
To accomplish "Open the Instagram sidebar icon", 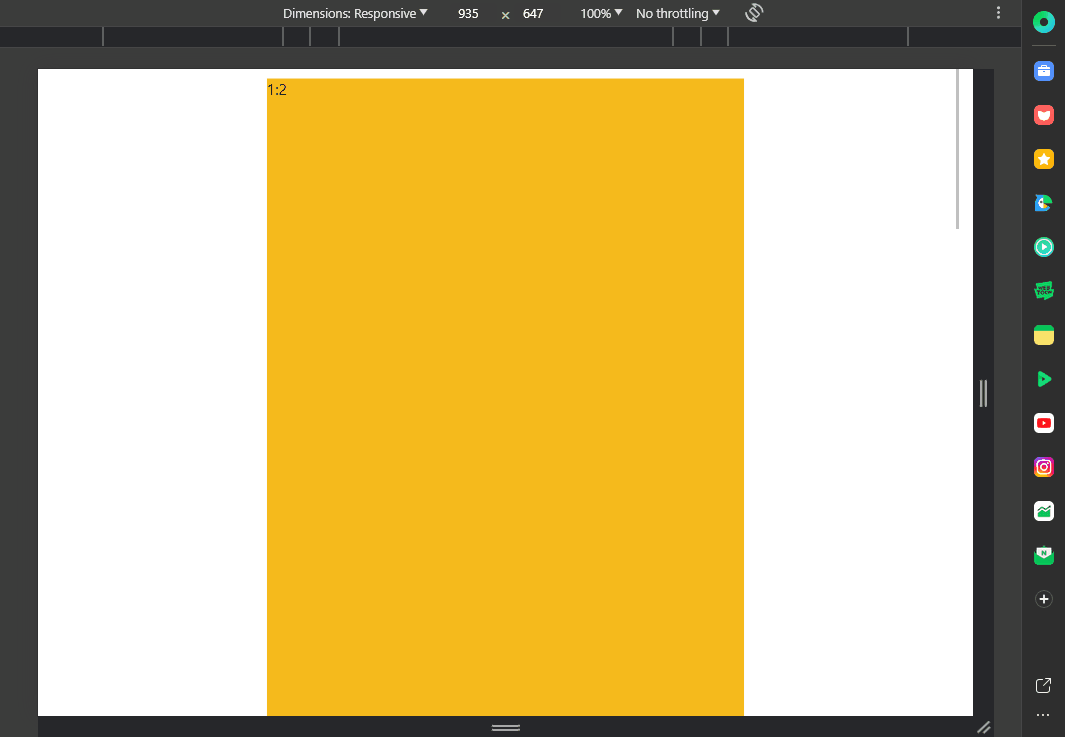I will 1043,467.
